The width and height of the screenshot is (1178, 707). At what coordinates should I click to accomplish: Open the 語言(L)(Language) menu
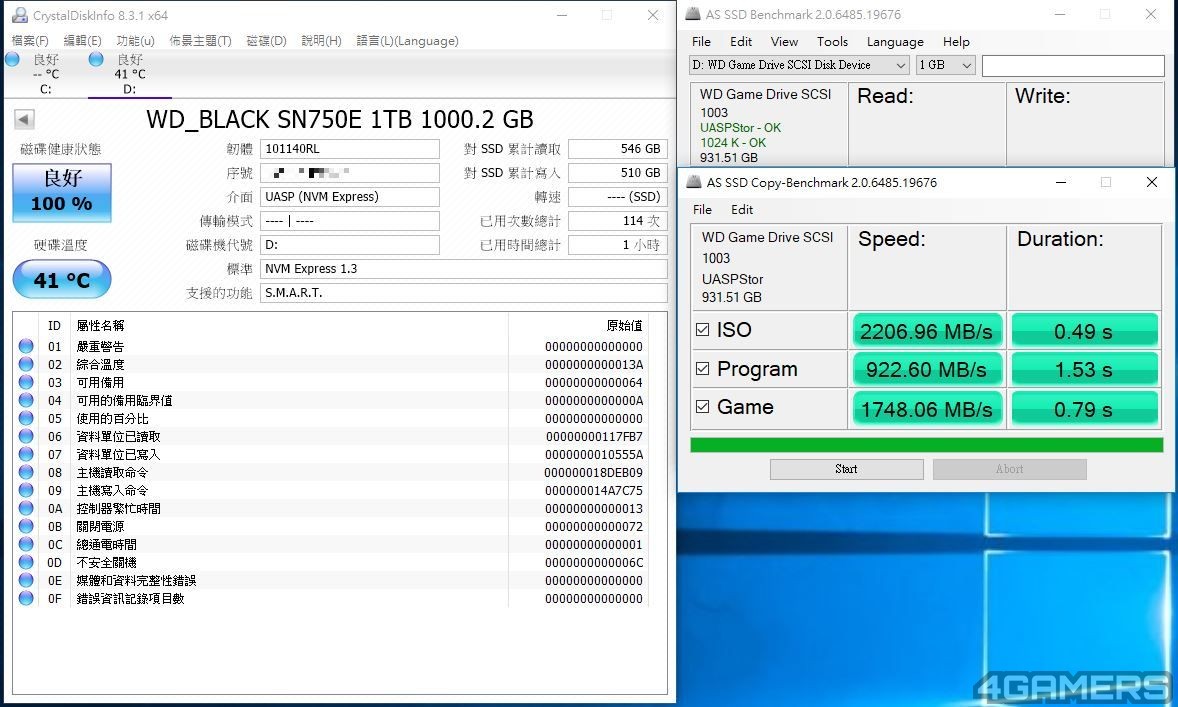(407, 41)
